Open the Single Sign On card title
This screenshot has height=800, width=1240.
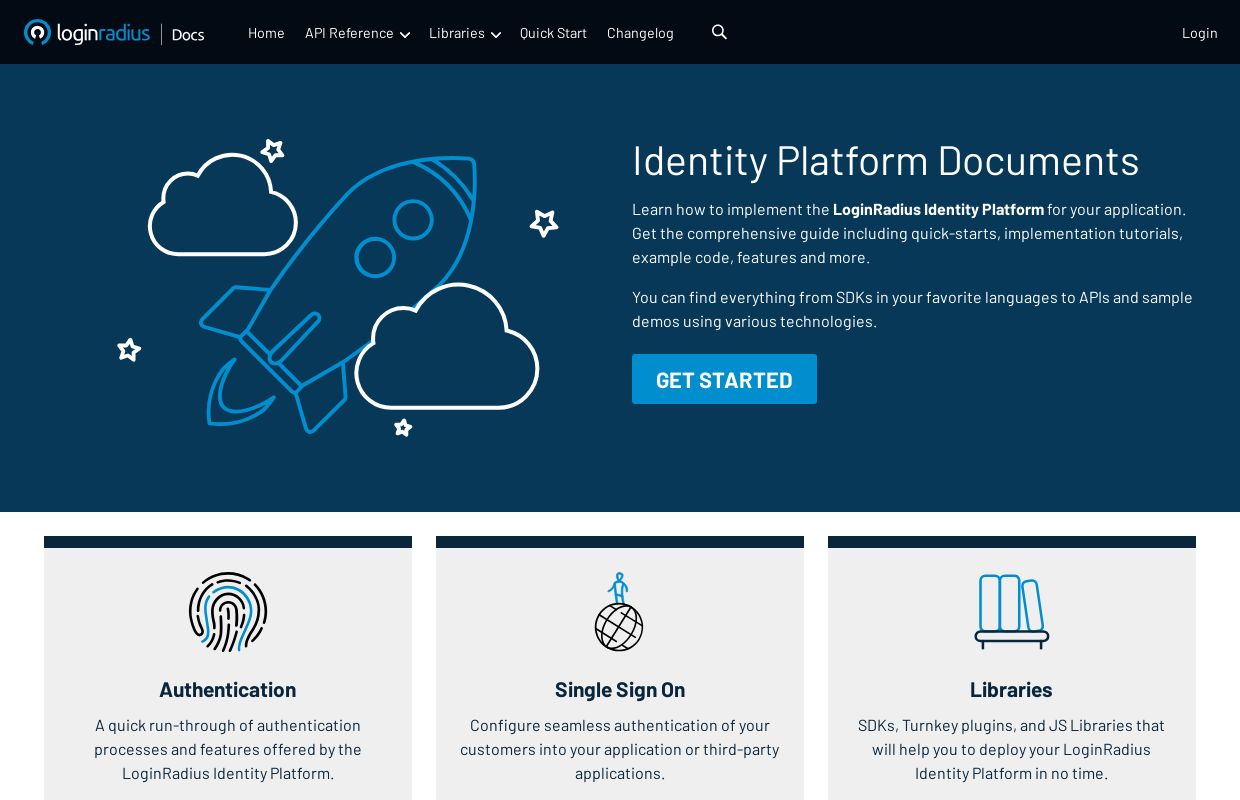(x=620, y=689)
